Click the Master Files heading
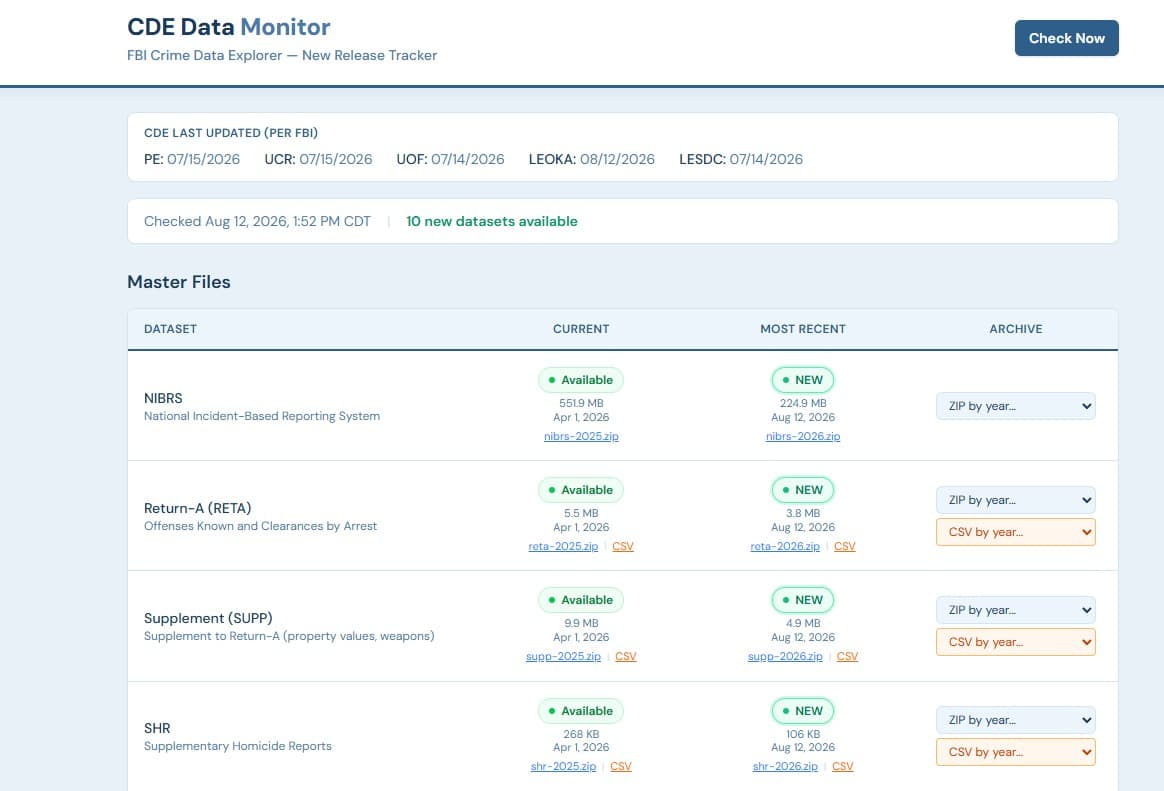The image size is (1164, 791). point(179,282)
